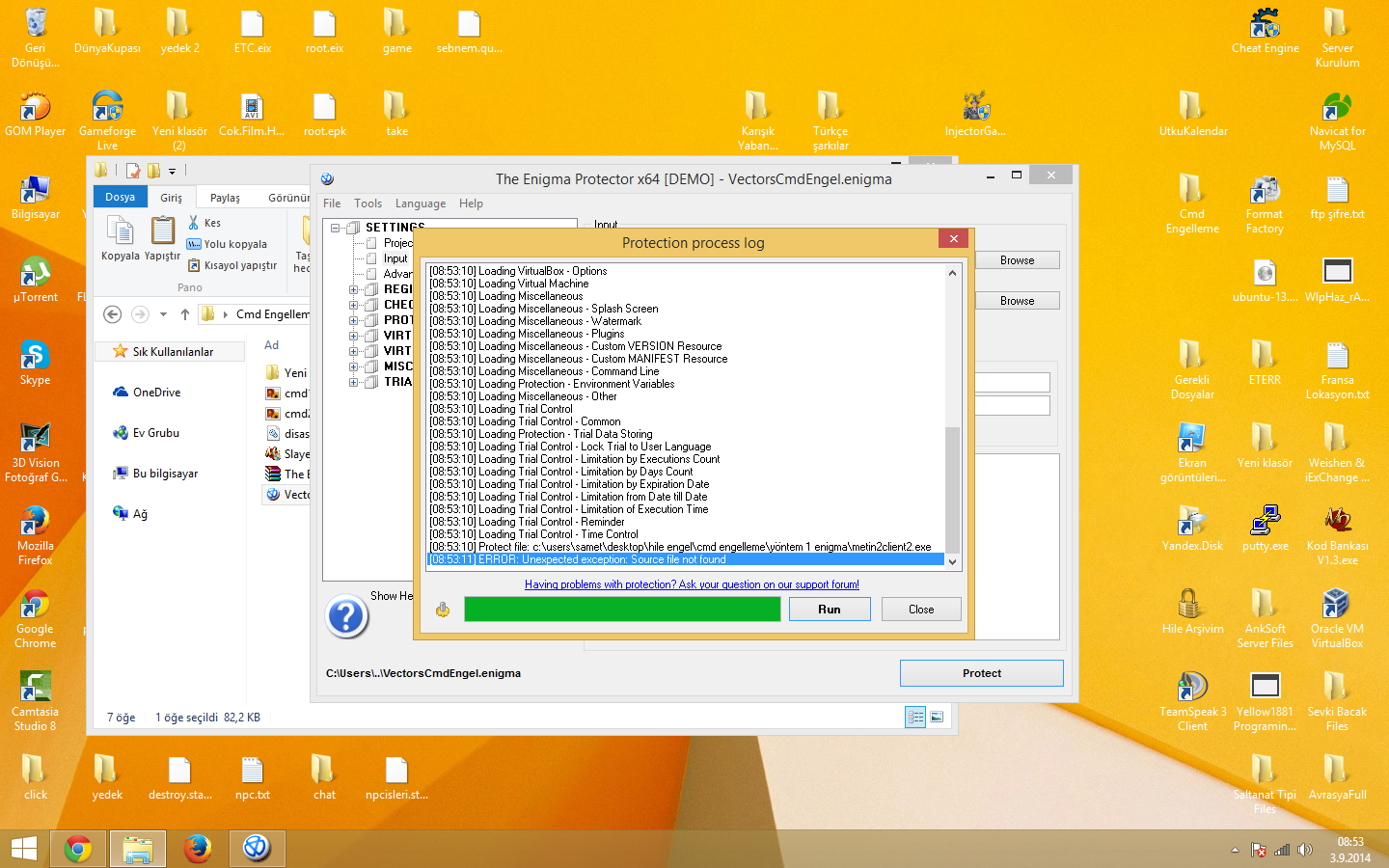Click the small icon beside the log progress bar

point(443,610)
